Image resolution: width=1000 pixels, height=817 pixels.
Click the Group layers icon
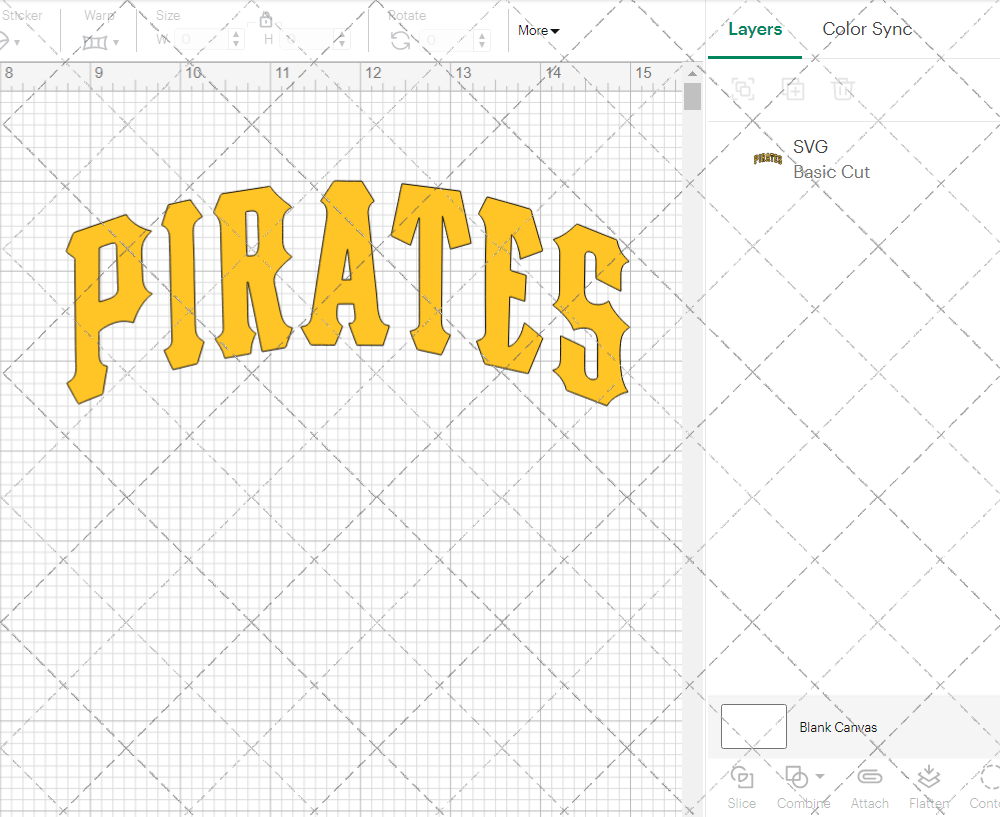(x=743, y=89)
